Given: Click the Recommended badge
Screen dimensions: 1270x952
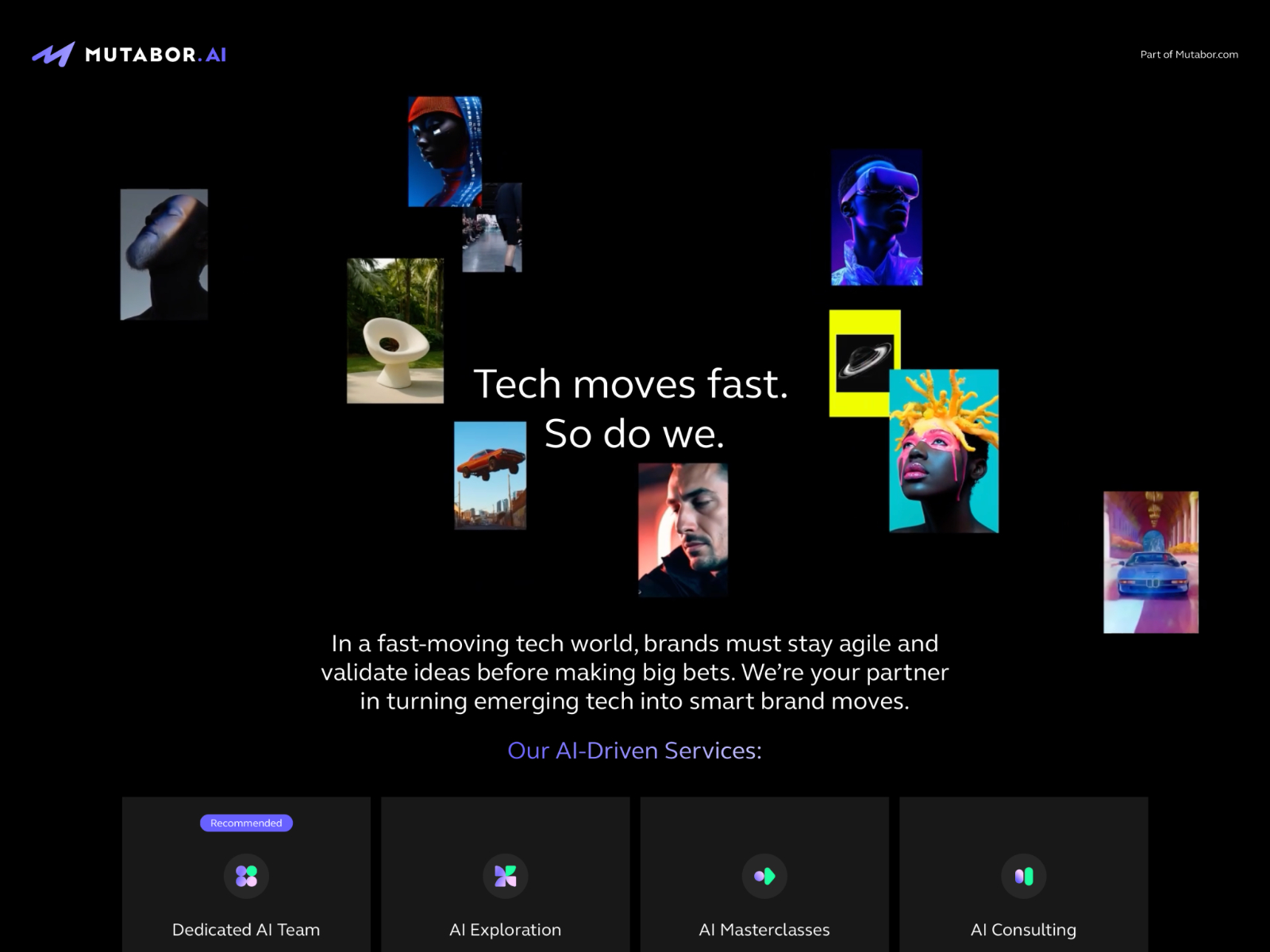Looking at the screenshot, I should (246, 823).
